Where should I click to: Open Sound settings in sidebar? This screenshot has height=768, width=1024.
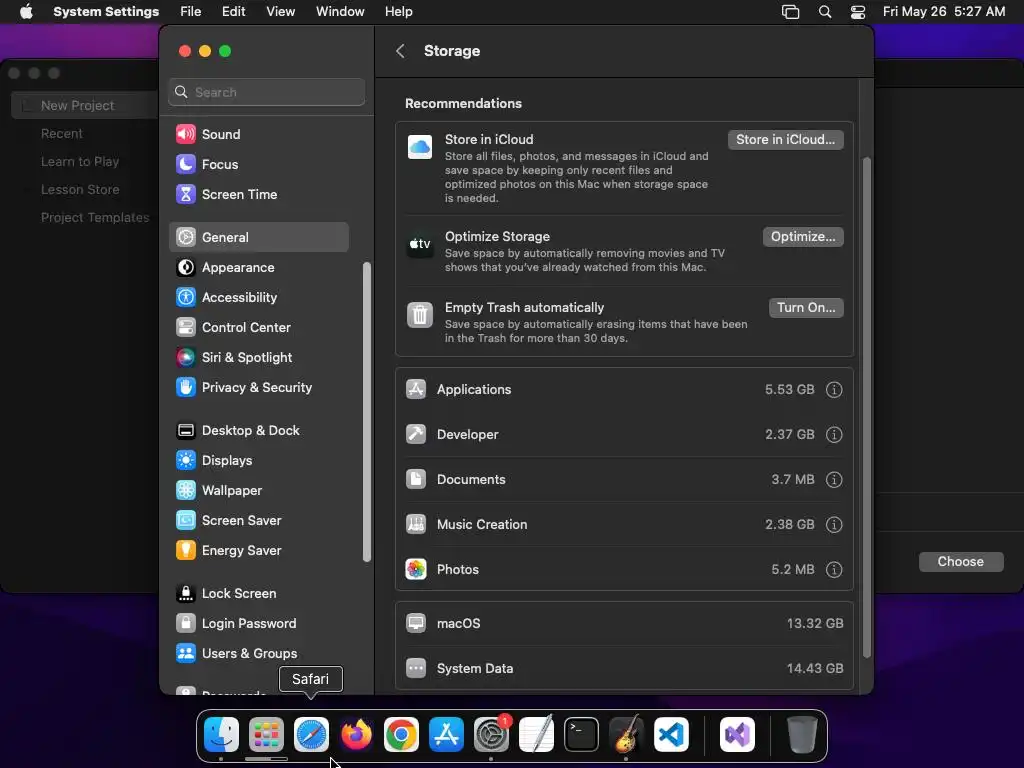click(259, 134)
